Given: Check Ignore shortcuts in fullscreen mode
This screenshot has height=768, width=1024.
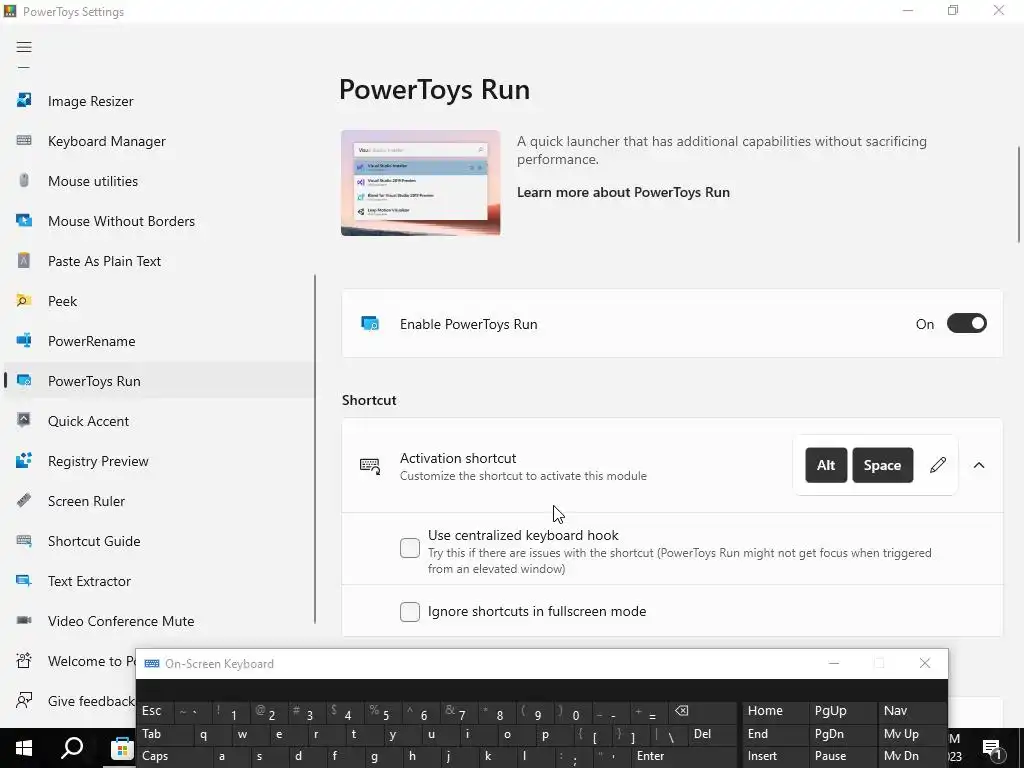Looking at the screenshot, I should [x=410, y=612].
